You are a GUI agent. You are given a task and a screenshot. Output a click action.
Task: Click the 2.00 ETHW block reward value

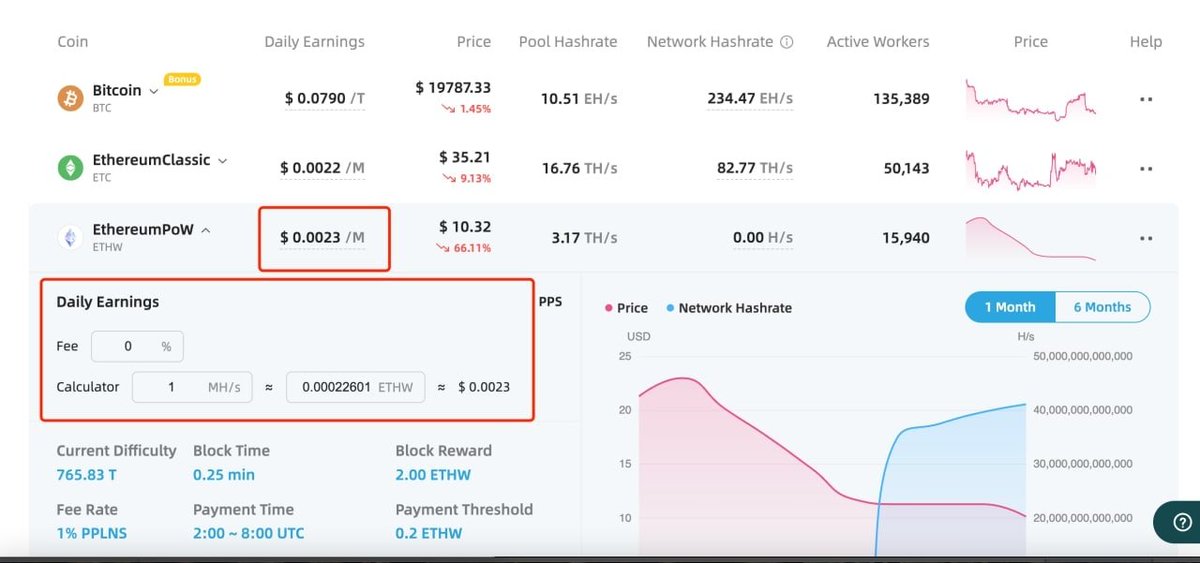tap(433, 475)
